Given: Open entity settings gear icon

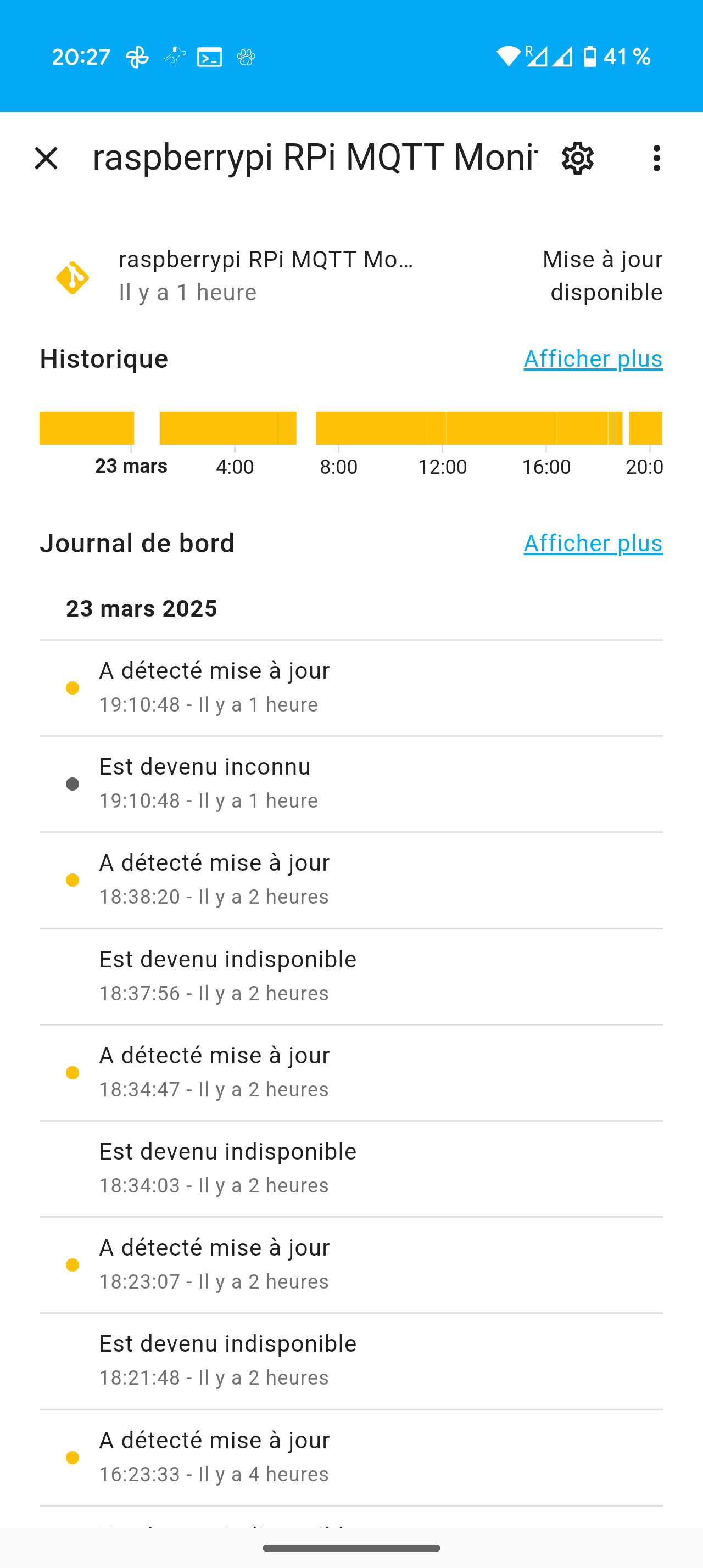Looking at the screenshot, I should click(x=577, y=158).
